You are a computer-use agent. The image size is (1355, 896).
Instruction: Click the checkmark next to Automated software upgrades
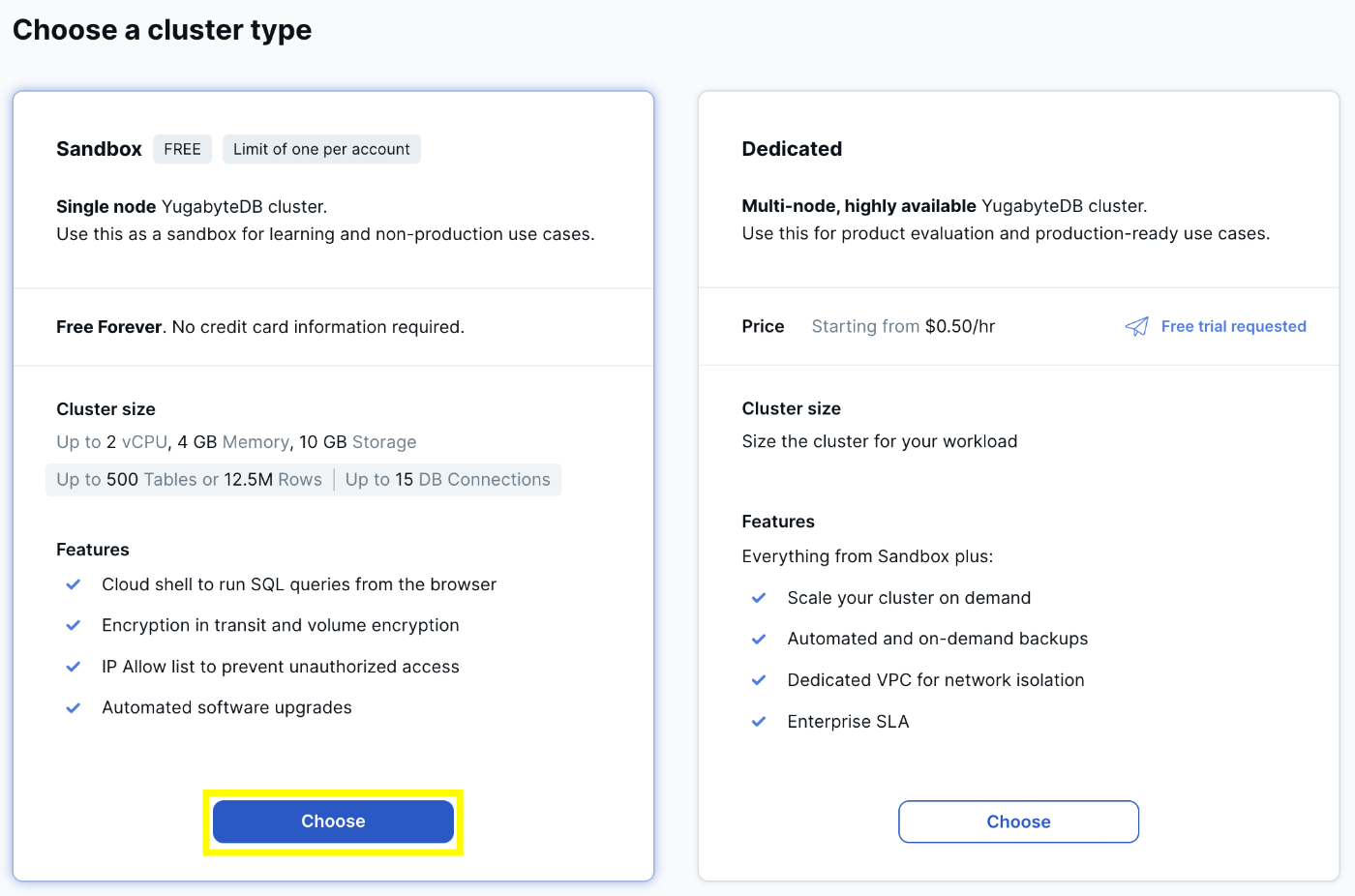coord(73,707)
